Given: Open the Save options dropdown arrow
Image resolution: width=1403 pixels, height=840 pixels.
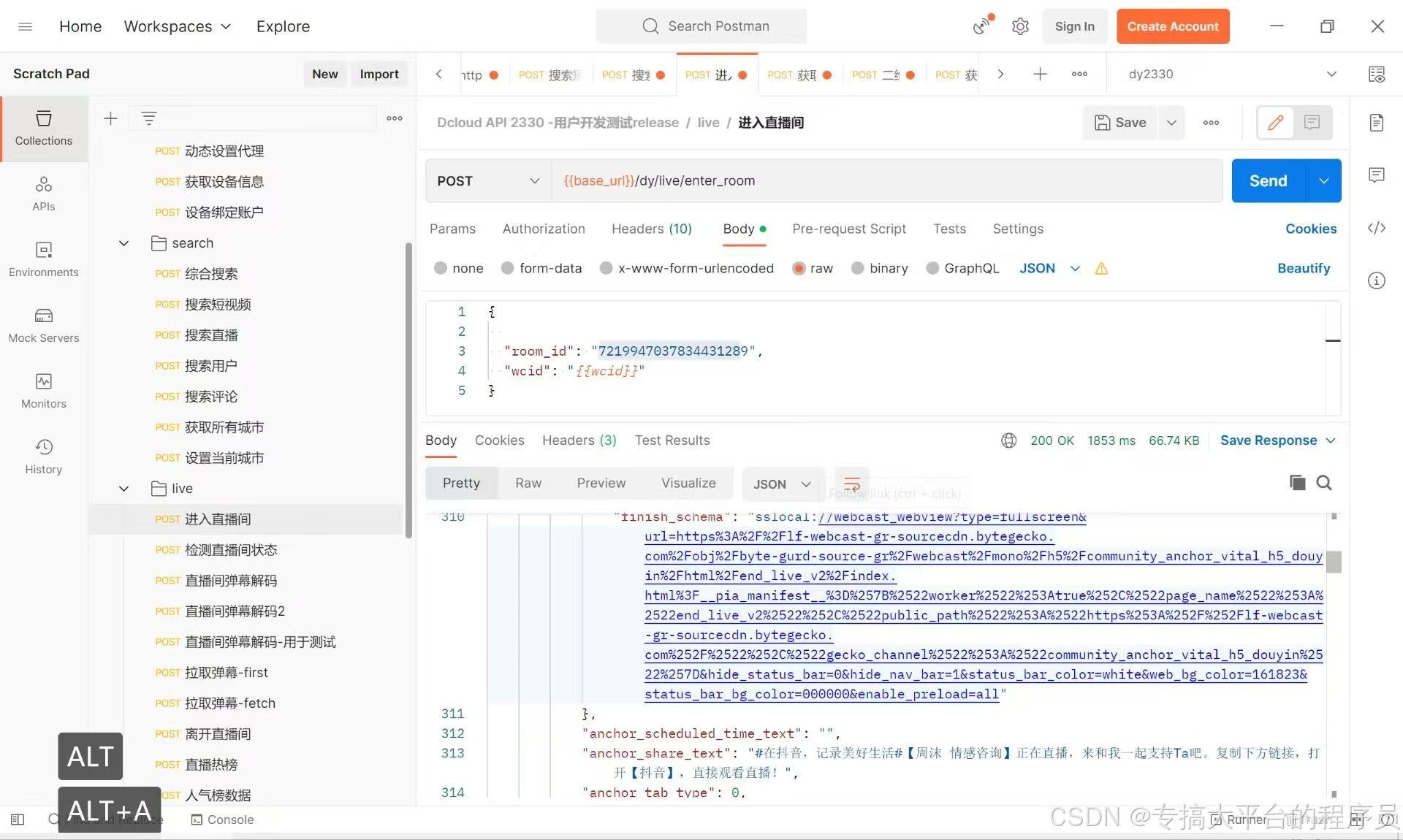Looking at the screenshot, I should [1171, 123].
